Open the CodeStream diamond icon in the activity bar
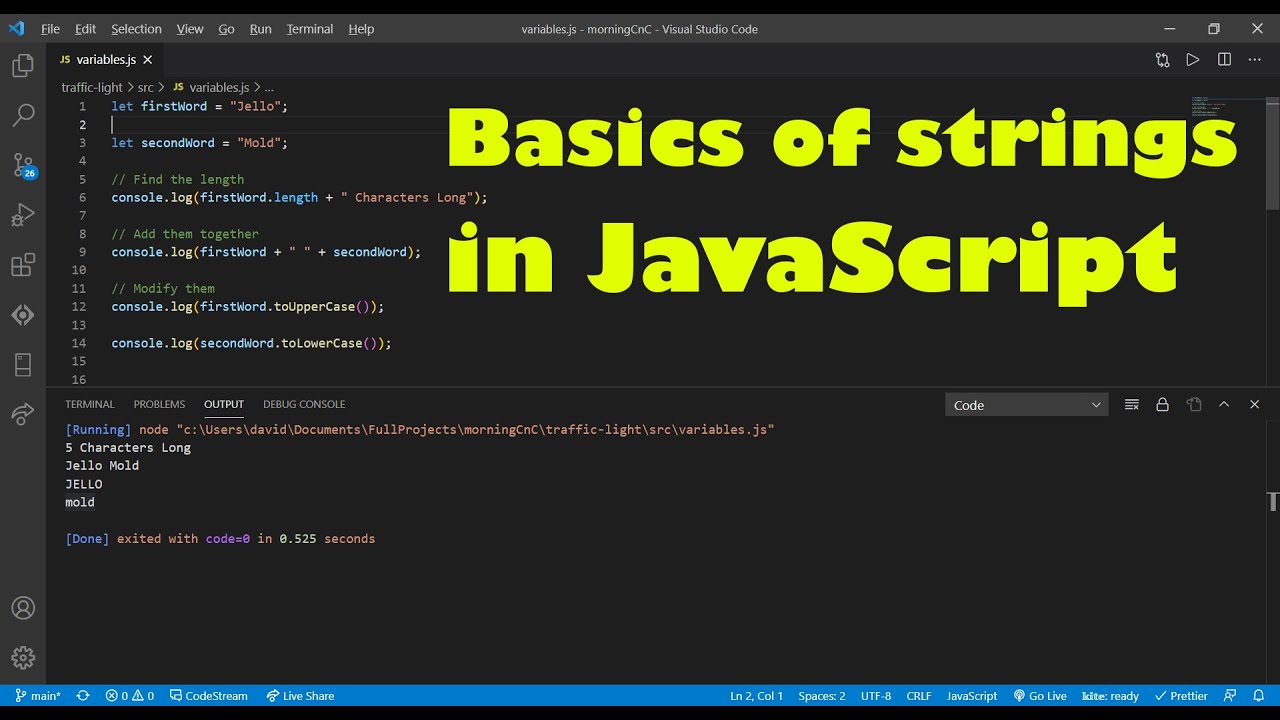Image resolution: width=1280 pixels, height=720 pixels. point(23,315)
